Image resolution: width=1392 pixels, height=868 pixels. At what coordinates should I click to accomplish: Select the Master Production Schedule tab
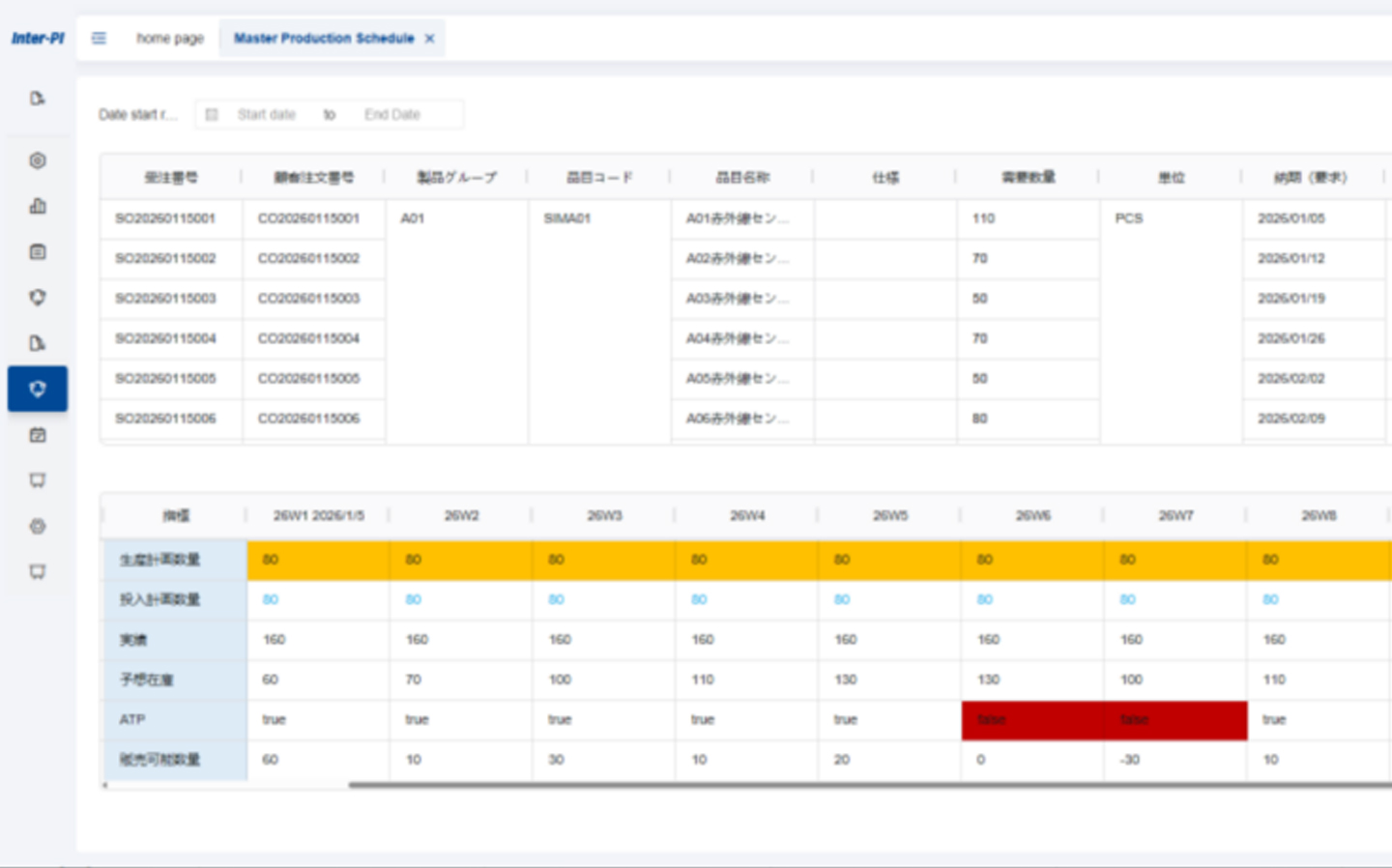click(324, 39)
